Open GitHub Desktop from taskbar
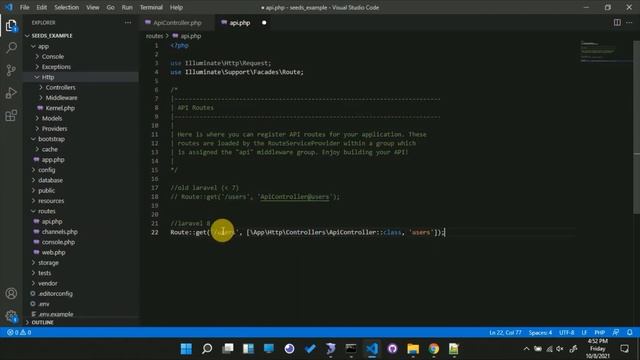 [x=392, y=349]
